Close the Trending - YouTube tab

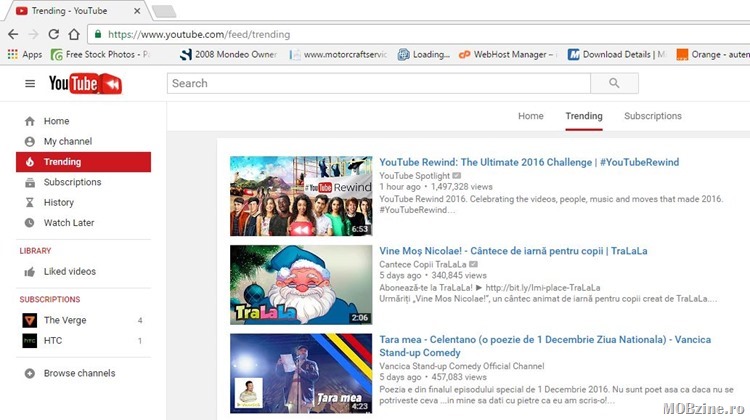click(x=137, y=11)
